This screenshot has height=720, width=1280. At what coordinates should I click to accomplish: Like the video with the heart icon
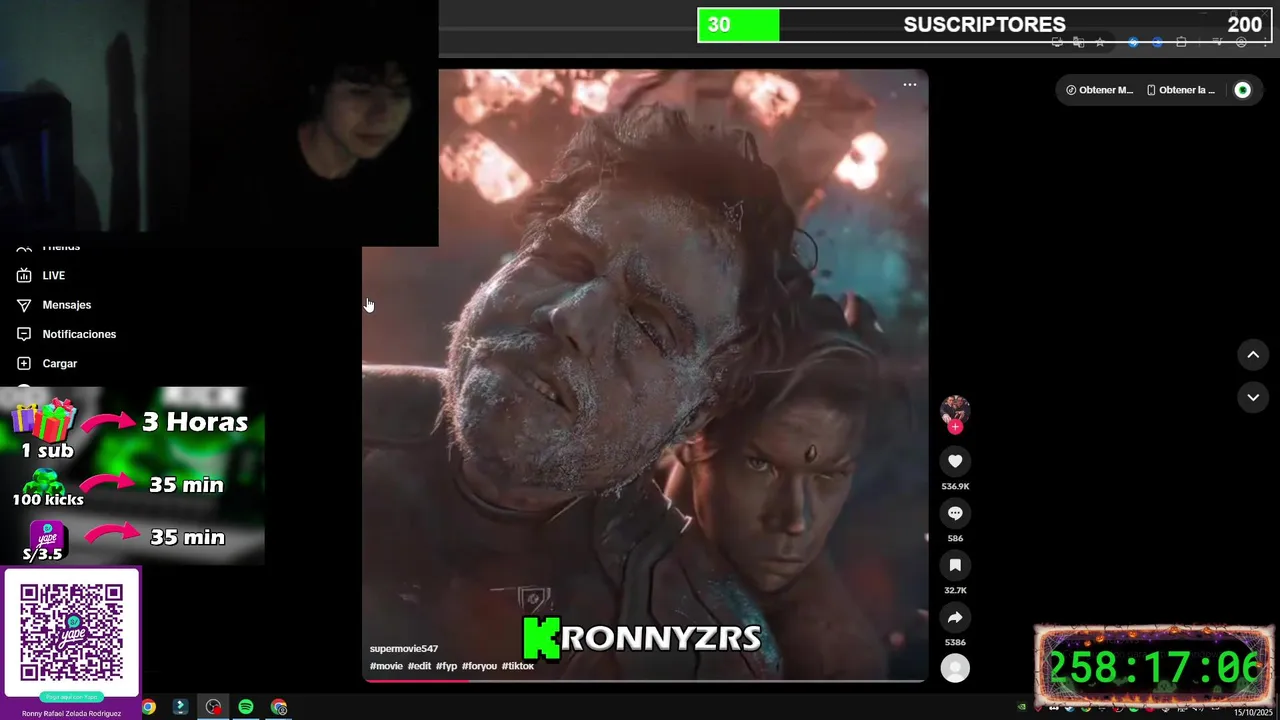coord(955,461)
